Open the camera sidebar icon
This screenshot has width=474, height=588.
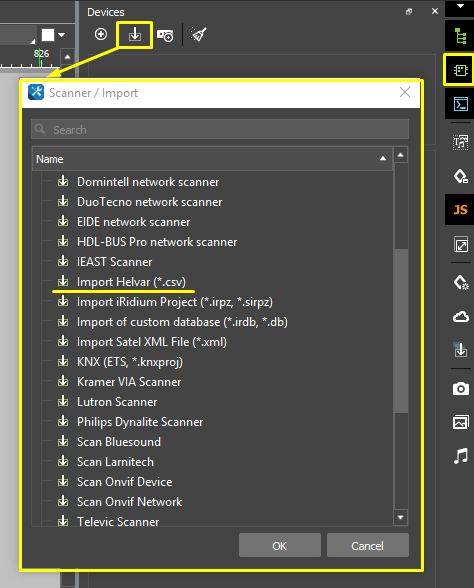click(461, 388)
